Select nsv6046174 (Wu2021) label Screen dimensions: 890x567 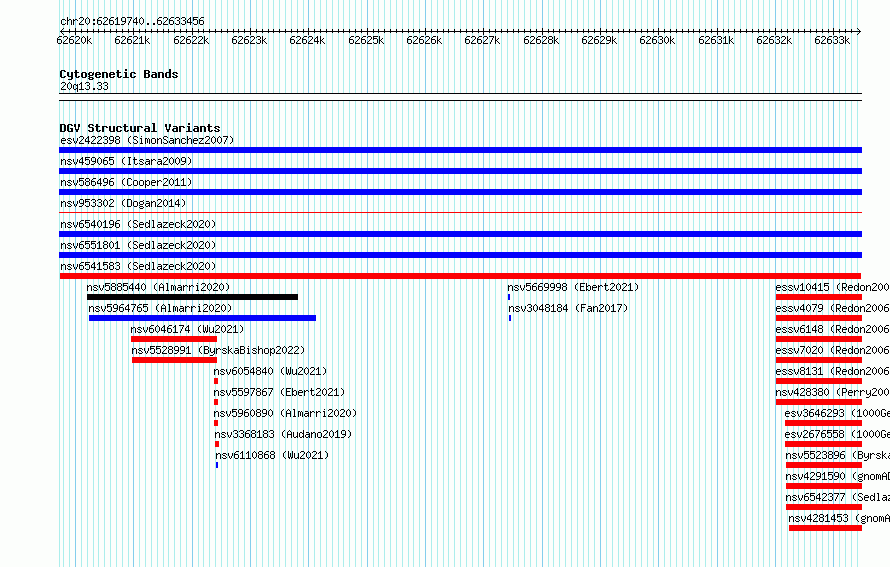[x=187, y=329]
